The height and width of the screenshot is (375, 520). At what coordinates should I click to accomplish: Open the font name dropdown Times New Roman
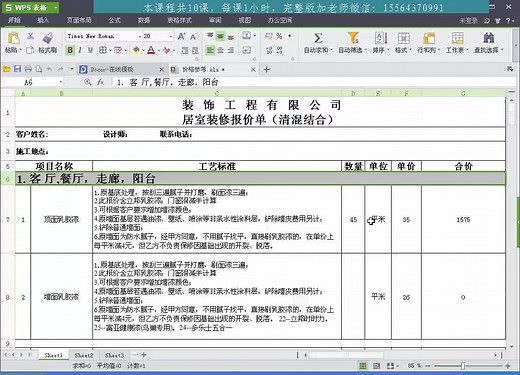coord(139,36)
